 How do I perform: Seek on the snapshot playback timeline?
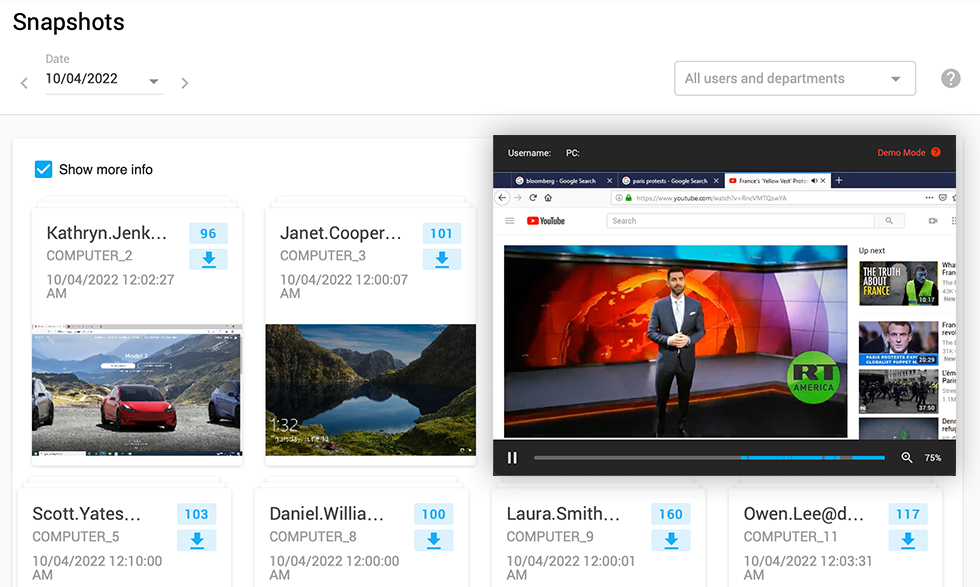(709, 458)
